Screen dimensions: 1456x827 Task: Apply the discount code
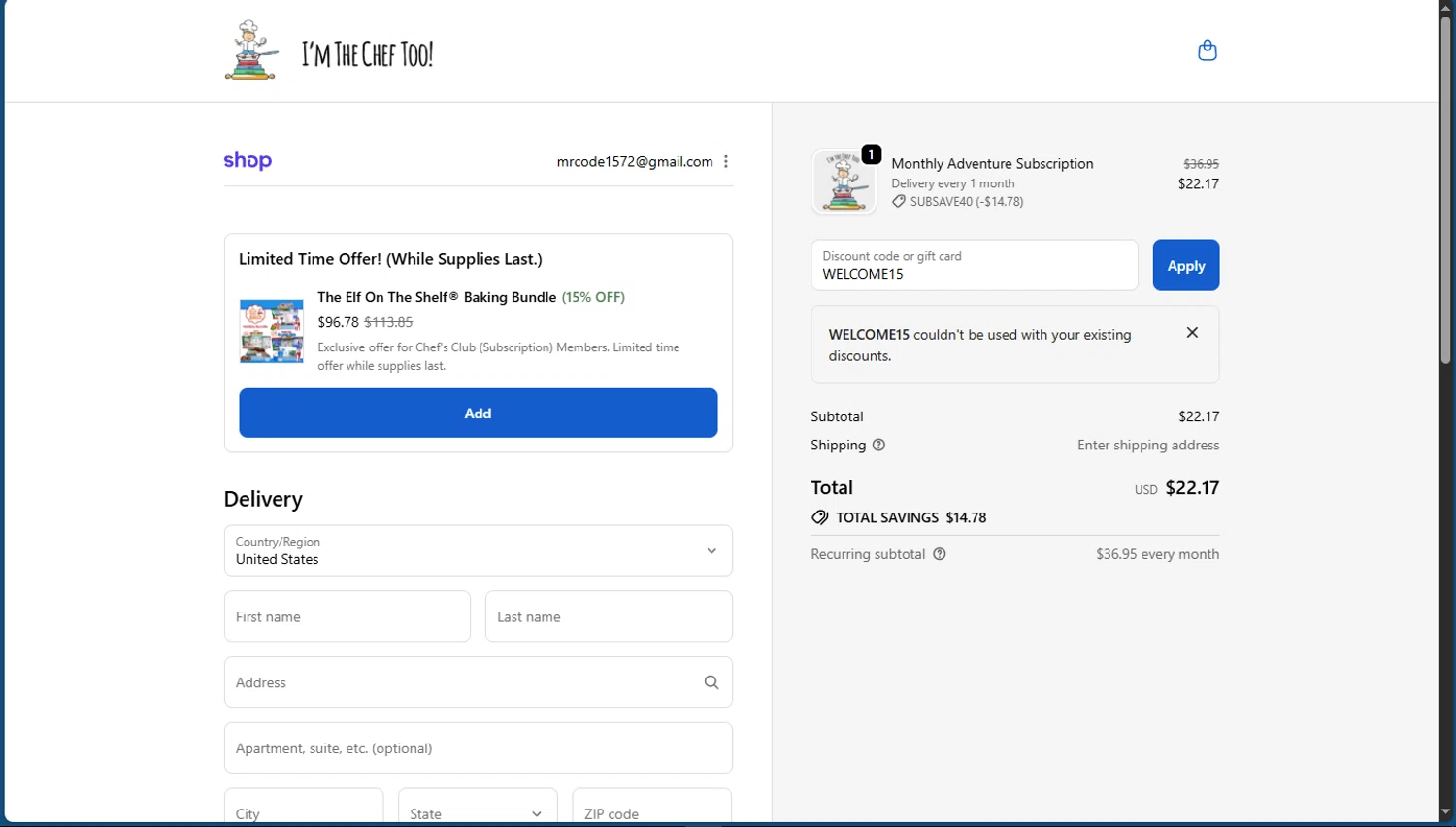[1186, 265]
